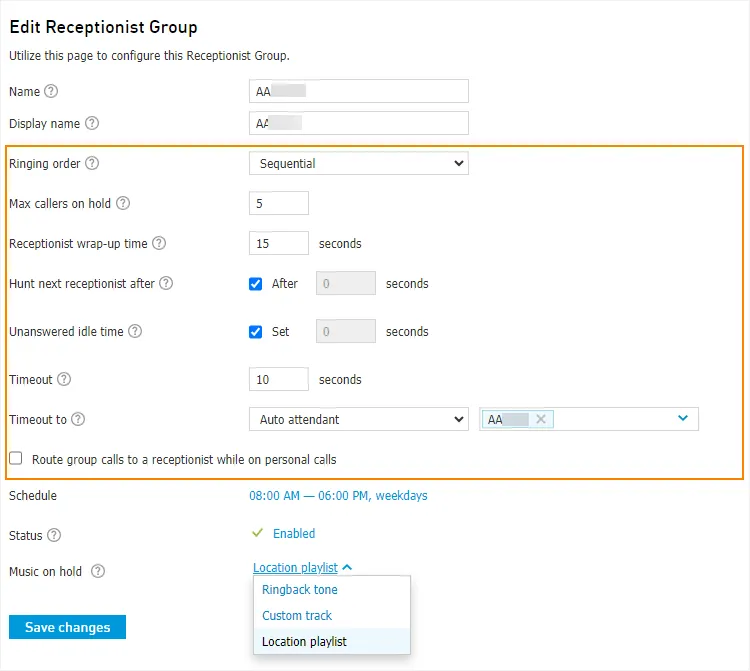Click the wrap-up time seconds field
Image resolution: width=750 pixels, height=671 pixels.
click(x=279, y=243)
